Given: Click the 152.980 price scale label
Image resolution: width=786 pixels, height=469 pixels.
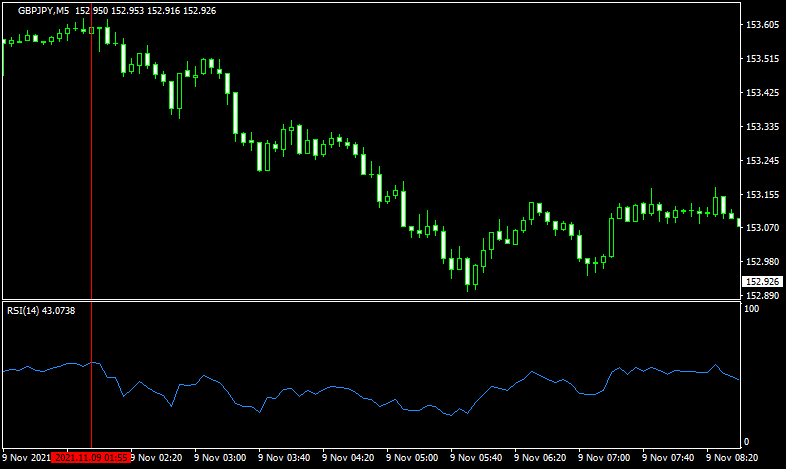Looking at the screenshot, I should (x=762, y=262).
